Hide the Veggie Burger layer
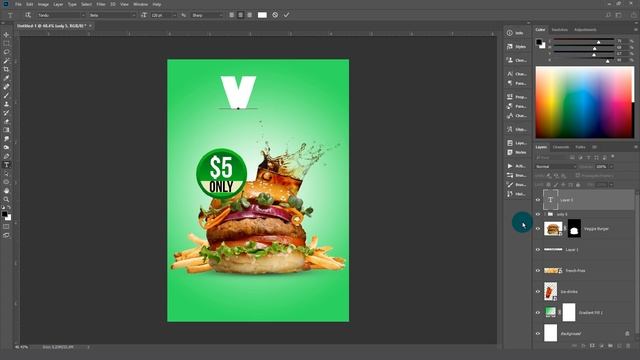Image resolution: width=640 pixels, height=360 pixels. click(538, 229)
